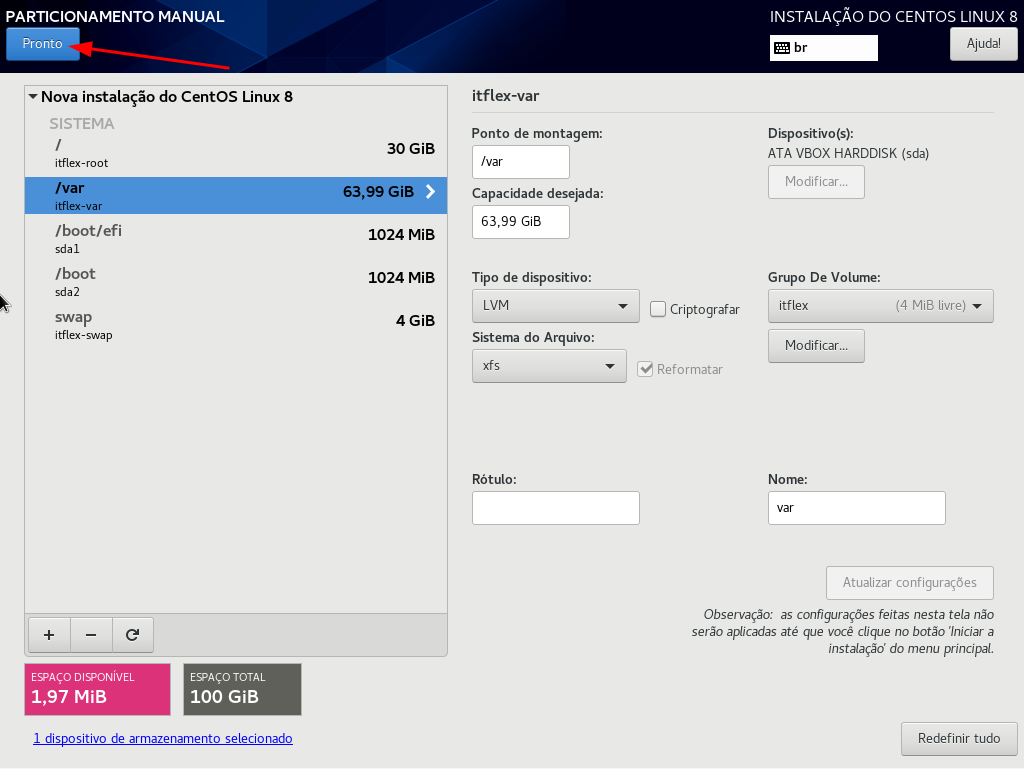Select the br keyboard layout indicator
This screenshot has width=1024, height=769.
[824, 48]
